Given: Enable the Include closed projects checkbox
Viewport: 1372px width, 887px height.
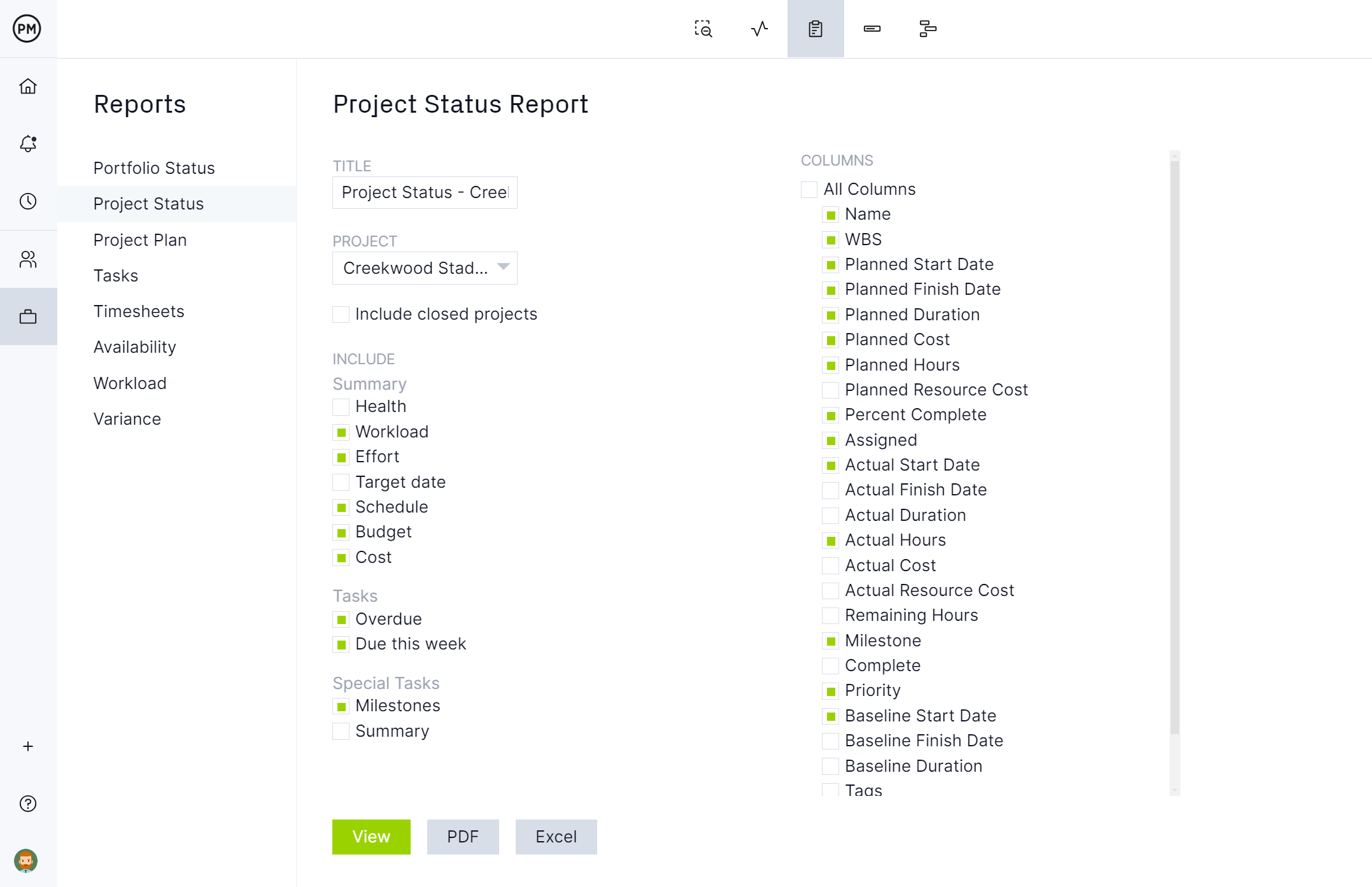Looking at the screenshot, I should pos(341,314).
